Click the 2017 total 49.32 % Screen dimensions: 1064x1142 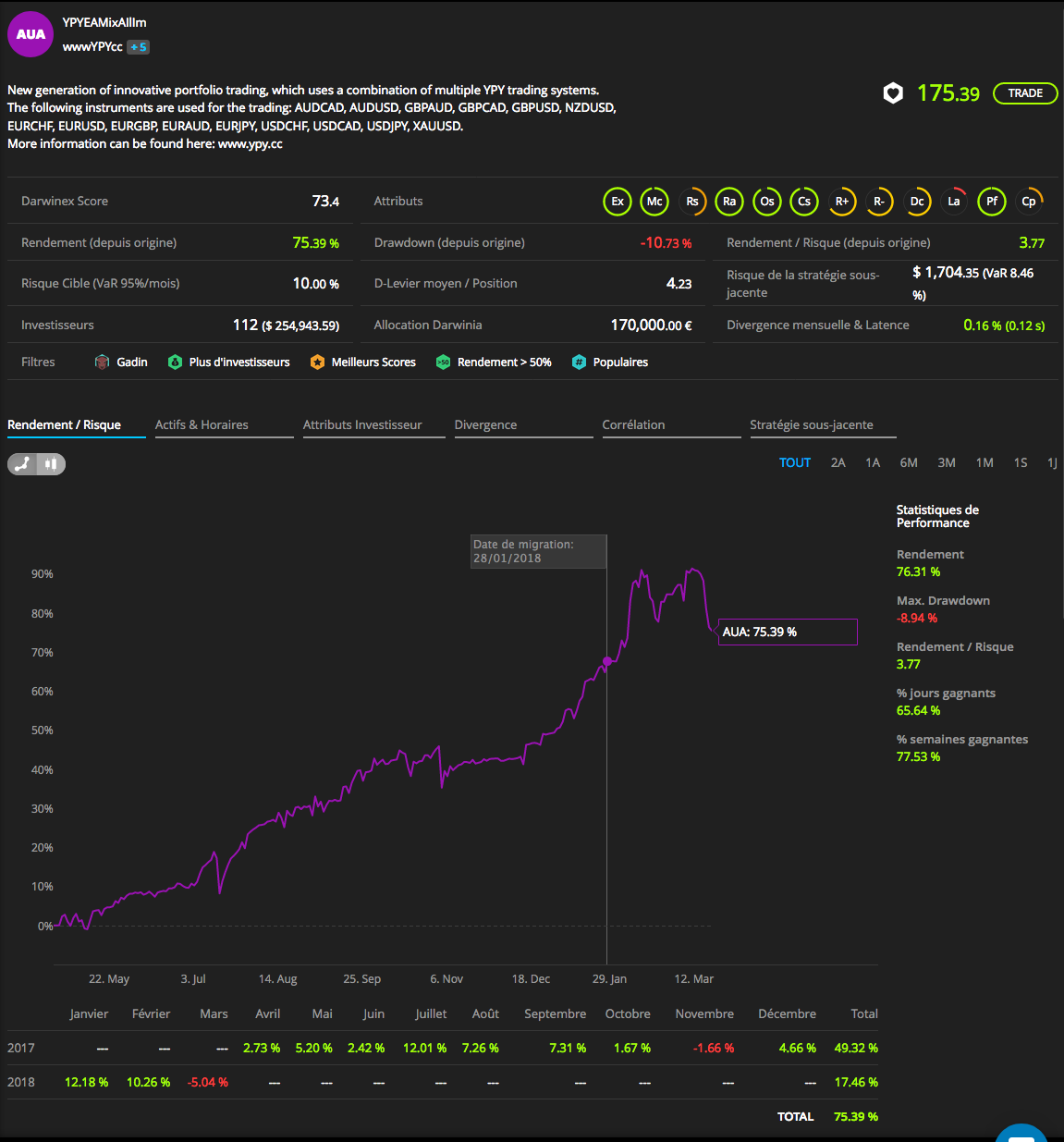click(x=856, y=1048)
